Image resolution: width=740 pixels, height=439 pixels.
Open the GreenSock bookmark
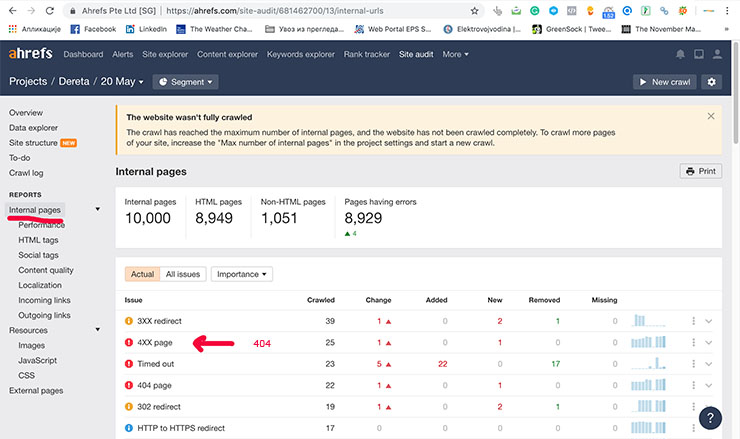pyautogui.click(x=571, y=29)
